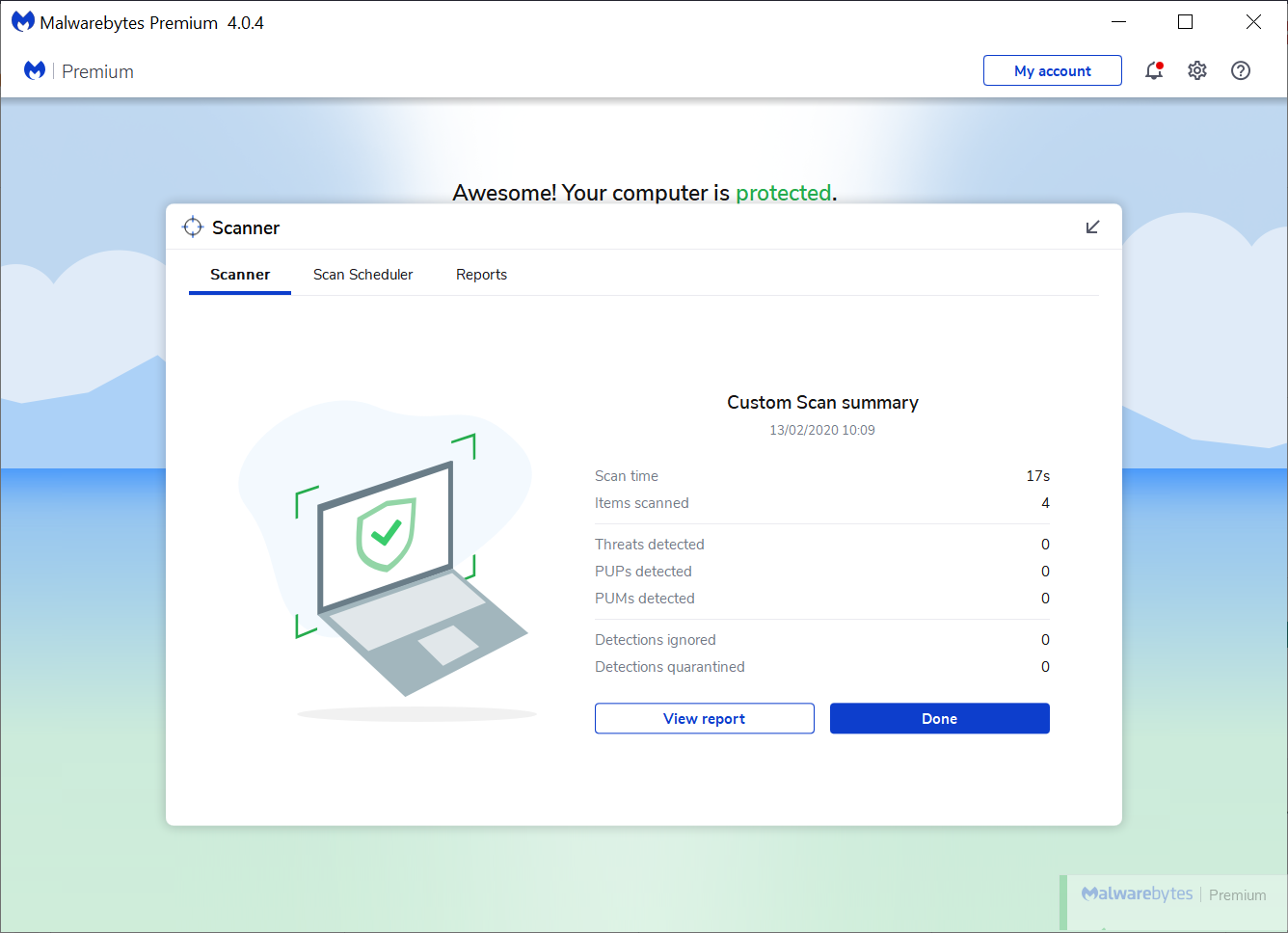Click the Detections quarantined label

click(x=670, y=667)
